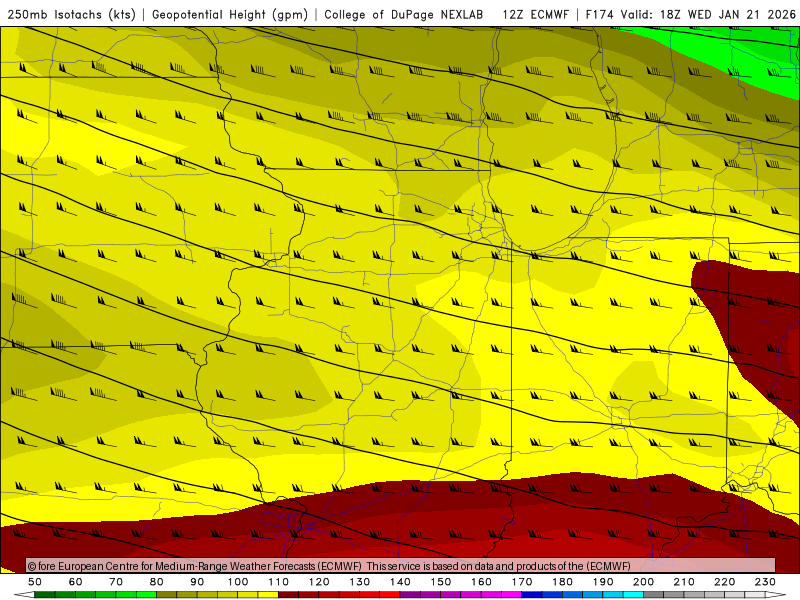Image resolution: width=800 pixels, height=600 pixels.
Task: Click the left arrow end of color bar
Action: 24,595
